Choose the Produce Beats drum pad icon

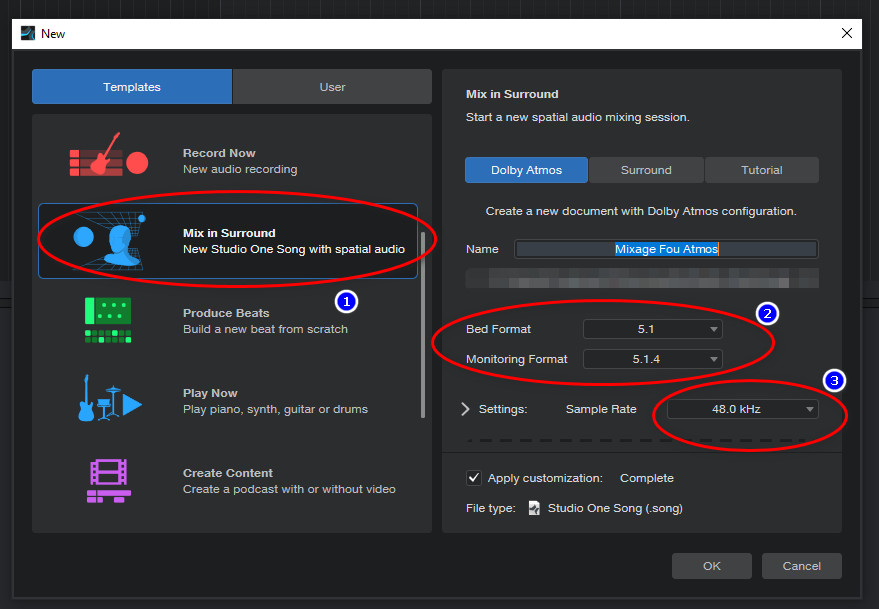point(108,320)
